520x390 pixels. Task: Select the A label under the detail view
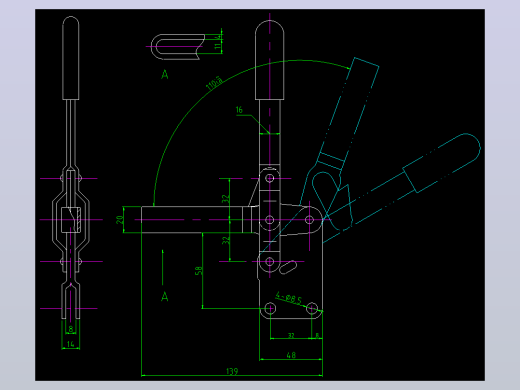coord(165,75)
